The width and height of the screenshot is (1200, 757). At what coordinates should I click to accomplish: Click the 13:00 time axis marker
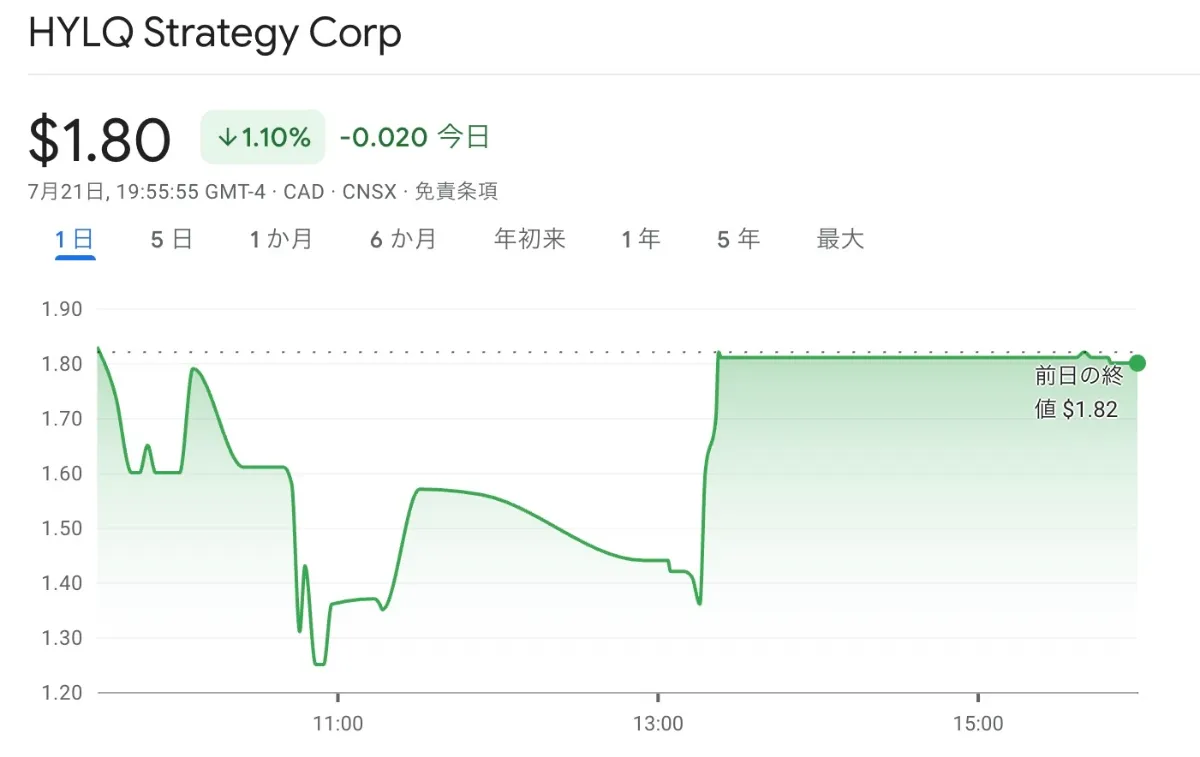(658, 724)
